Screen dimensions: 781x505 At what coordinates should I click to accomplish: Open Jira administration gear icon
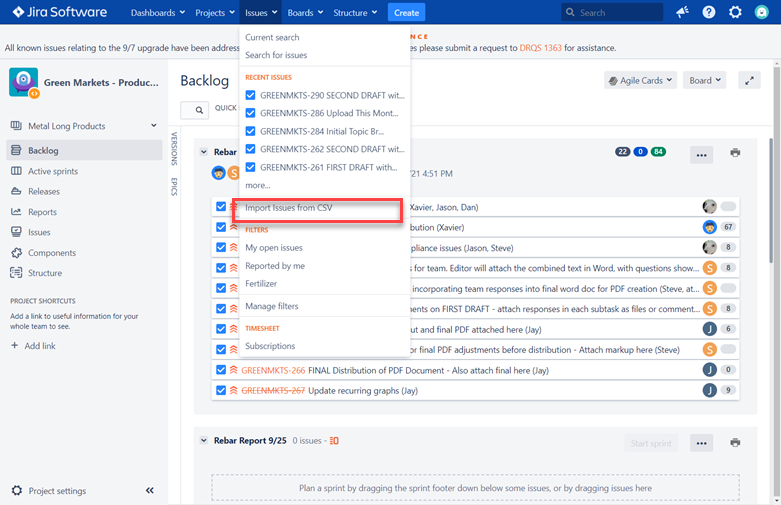[x=735, y=12]
